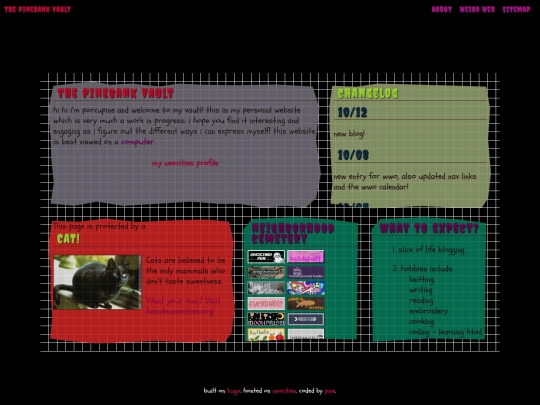Click the CHANGELOG heading
The width and height of the screenshot is (540, 405).
click(x=368, y=93)
